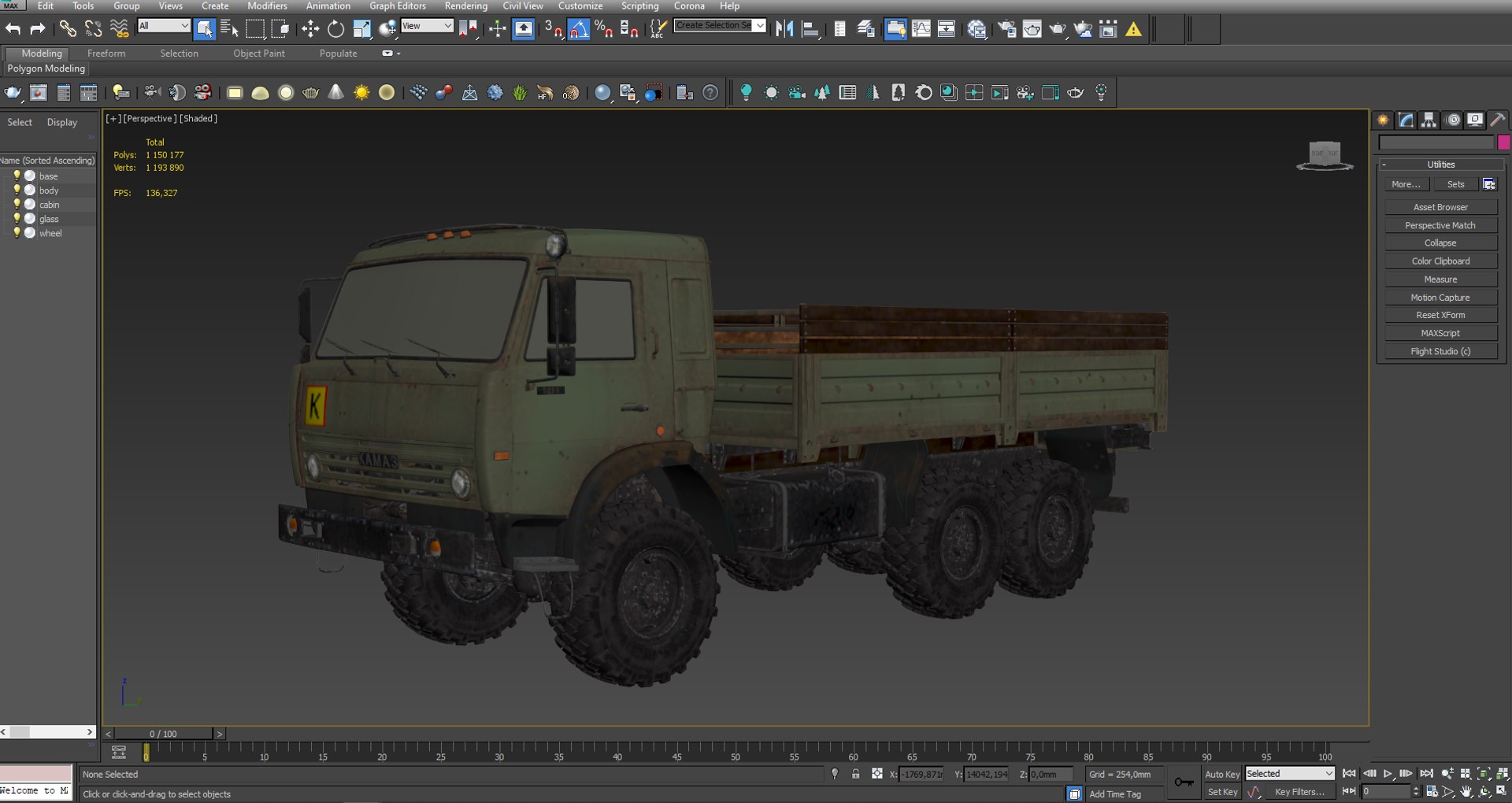Click the Set Key button

point(1222,792)
